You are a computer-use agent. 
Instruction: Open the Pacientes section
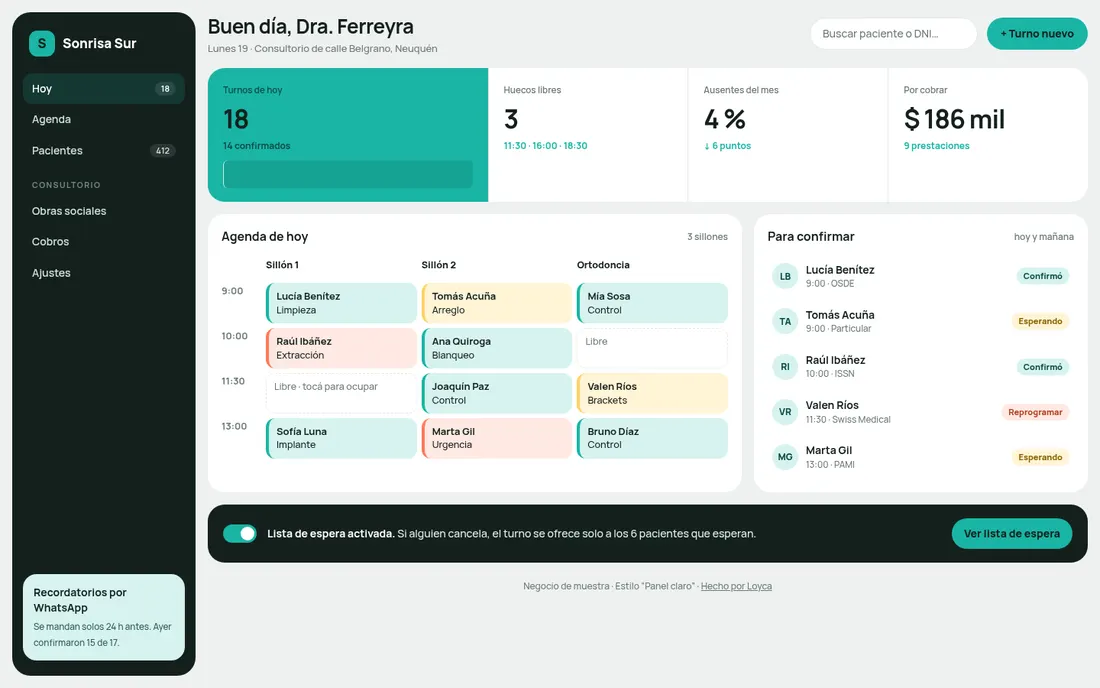click(104, 151)
